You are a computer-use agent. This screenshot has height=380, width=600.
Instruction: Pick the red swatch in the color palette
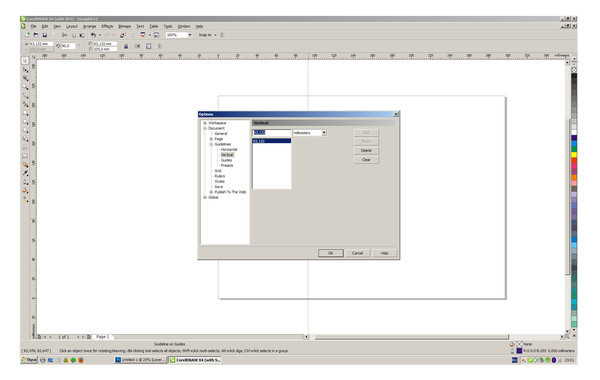[x=574, y=161]
